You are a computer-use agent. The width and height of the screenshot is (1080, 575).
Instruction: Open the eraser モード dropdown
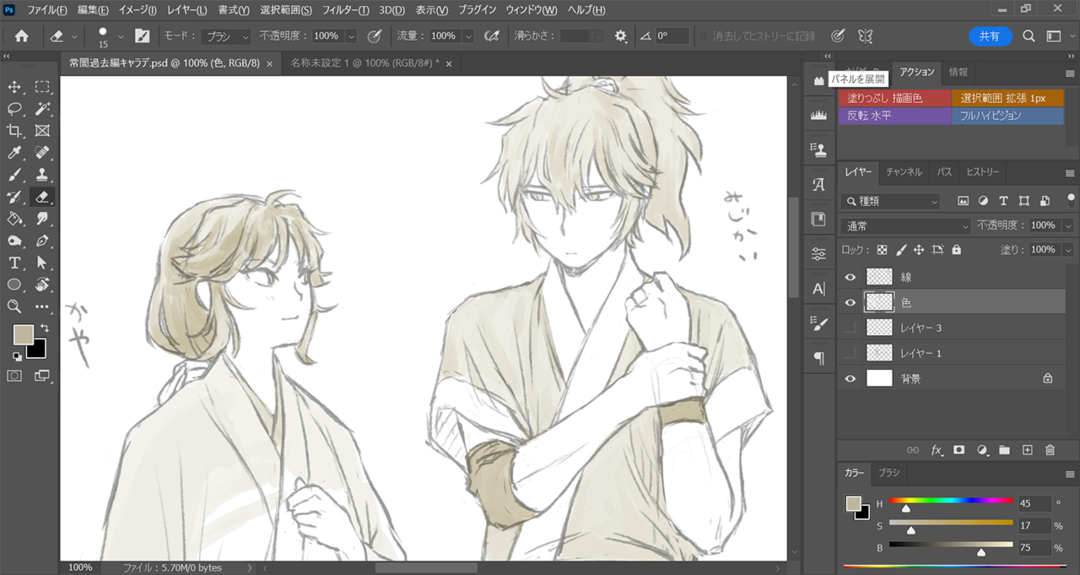pos(226,36)
